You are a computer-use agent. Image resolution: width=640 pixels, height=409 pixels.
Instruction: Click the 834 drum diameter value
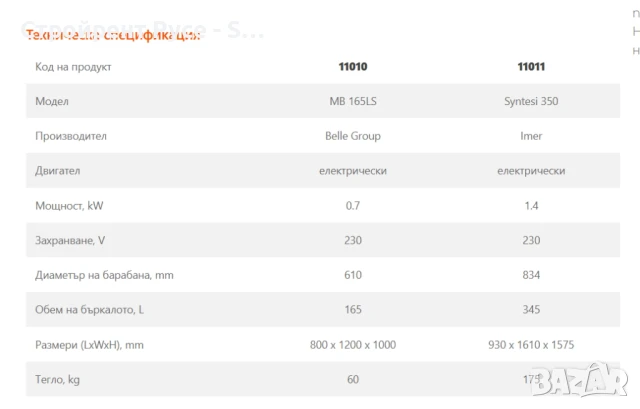pos(530,275)
